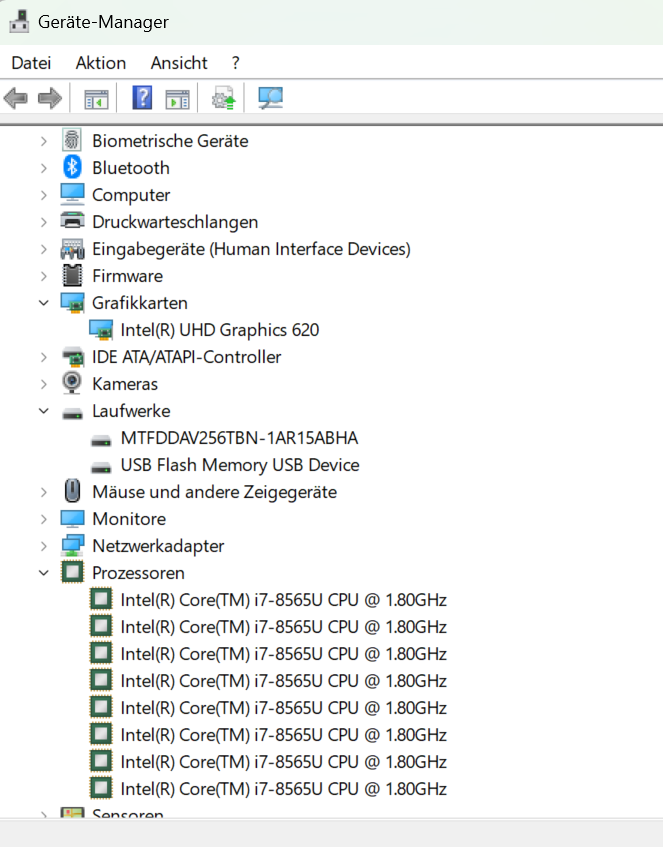Click the Netzwerkadapter network icon
This screenshot has width=663, height=847.
[72, 546]
